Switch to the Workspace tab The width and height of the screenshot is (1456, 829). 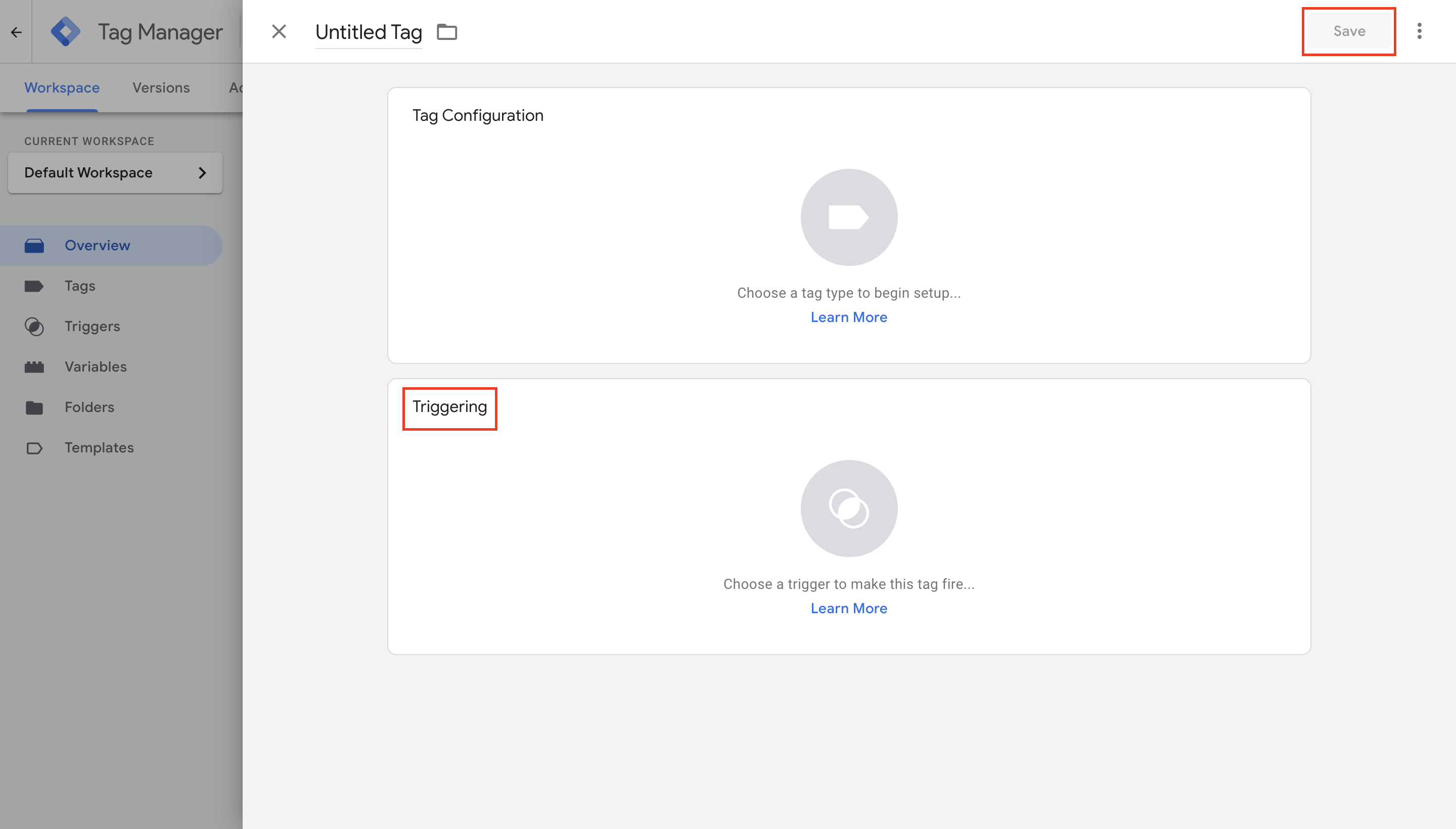click(62, 87)
